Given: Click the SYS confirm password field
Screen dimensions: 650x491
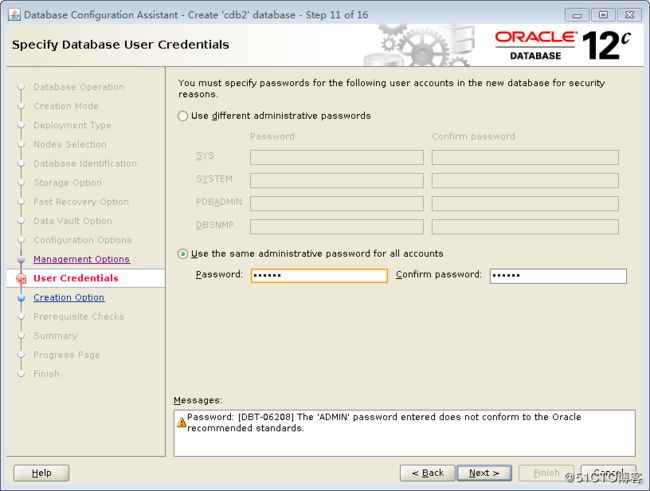Looking at the screenshot, I should click(x=525, y=158).
